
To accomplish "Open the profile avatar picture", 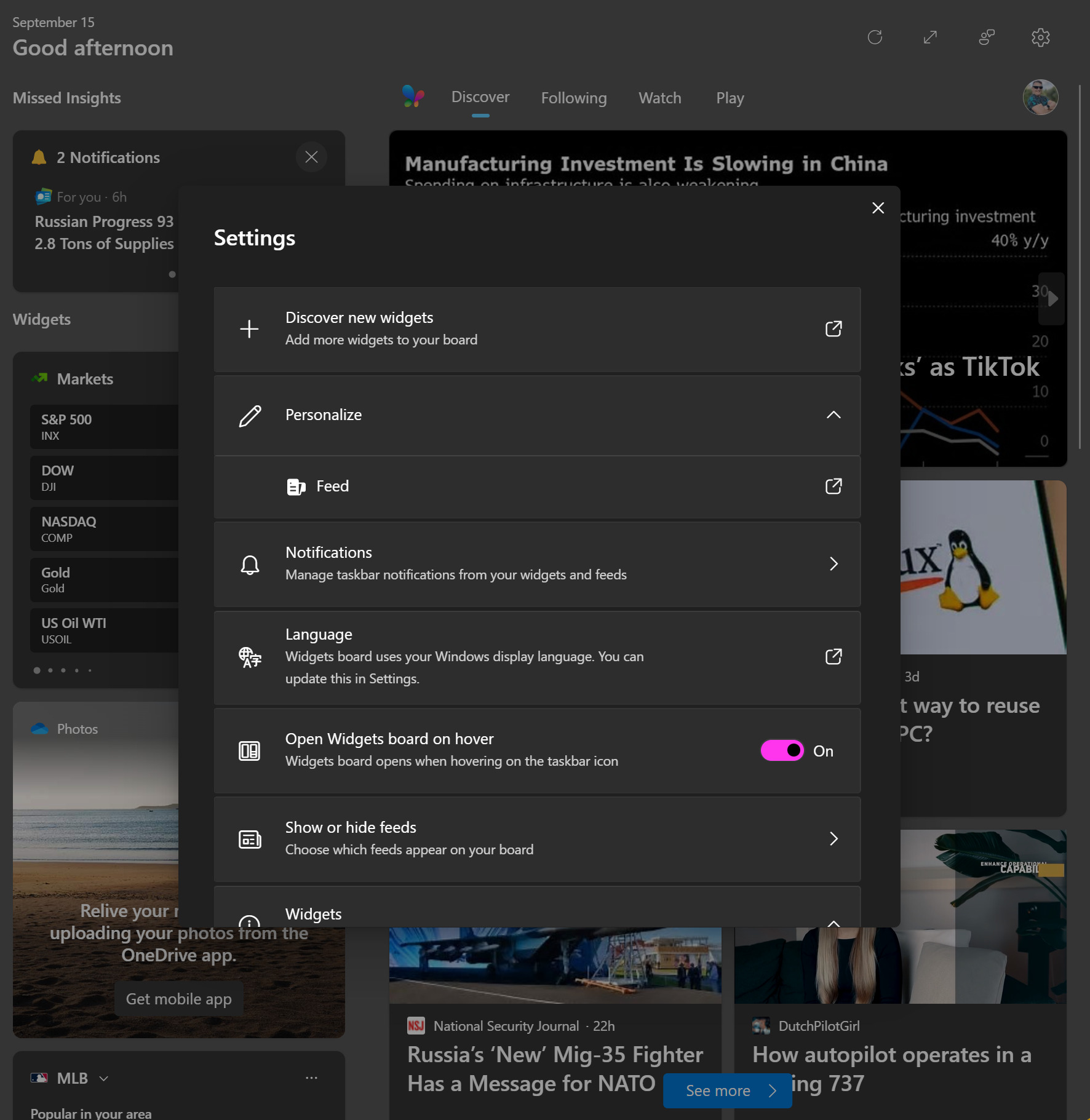I will pos(1040,97).
